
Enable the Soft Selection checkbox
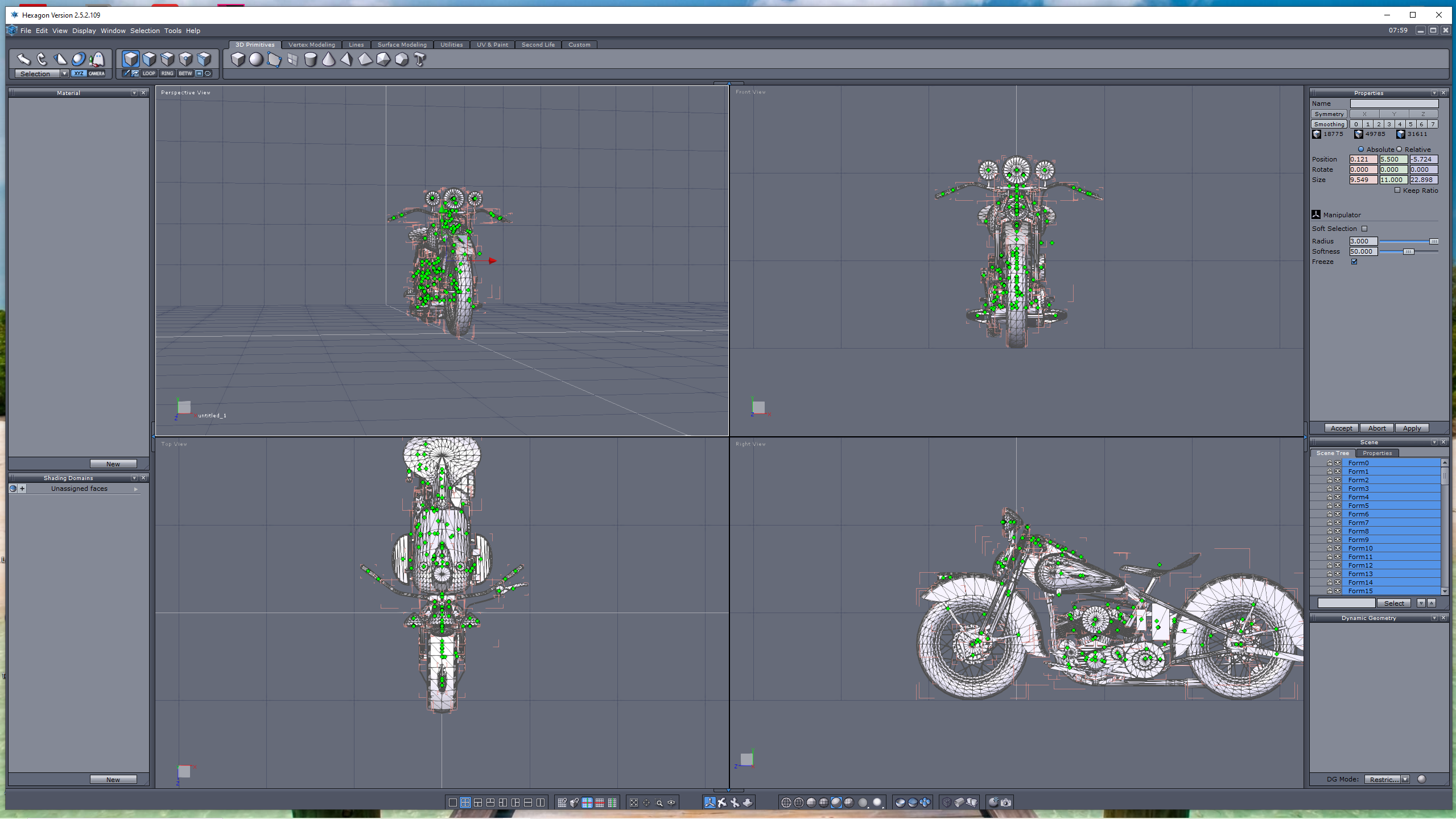1364,229
